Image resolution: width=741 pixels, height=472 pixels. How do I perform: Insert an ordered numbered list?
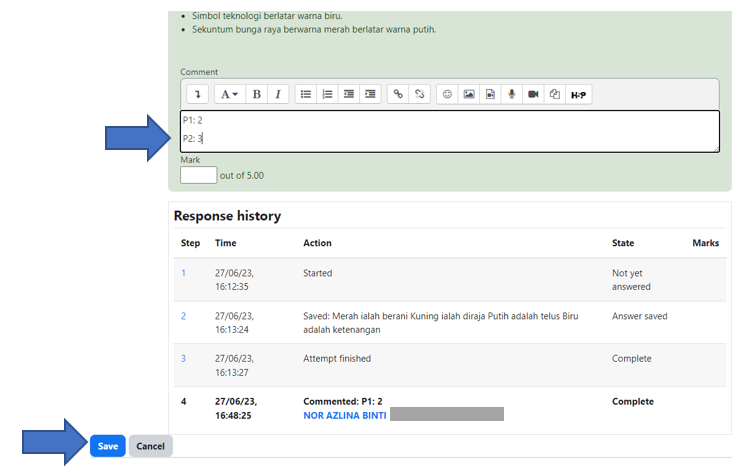click(x=327, y=94)
